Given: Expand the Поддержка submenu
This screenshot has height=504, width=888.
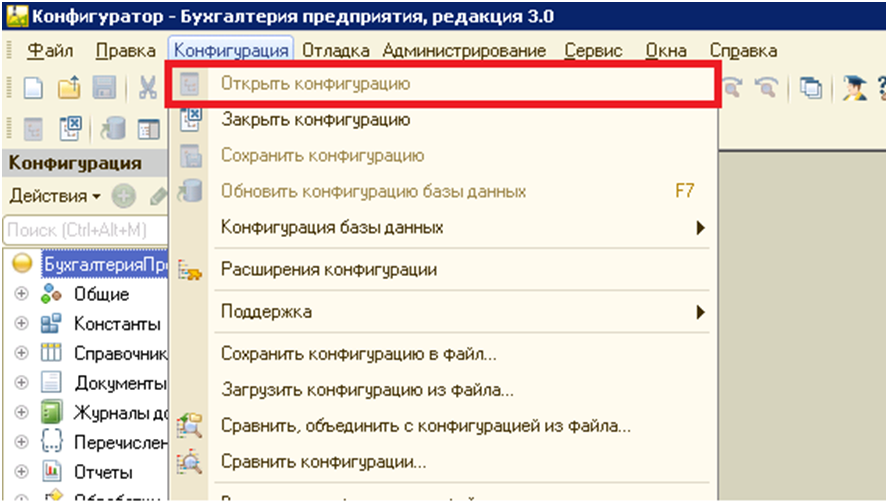Looking at the screenshot, I should [443, 312].
